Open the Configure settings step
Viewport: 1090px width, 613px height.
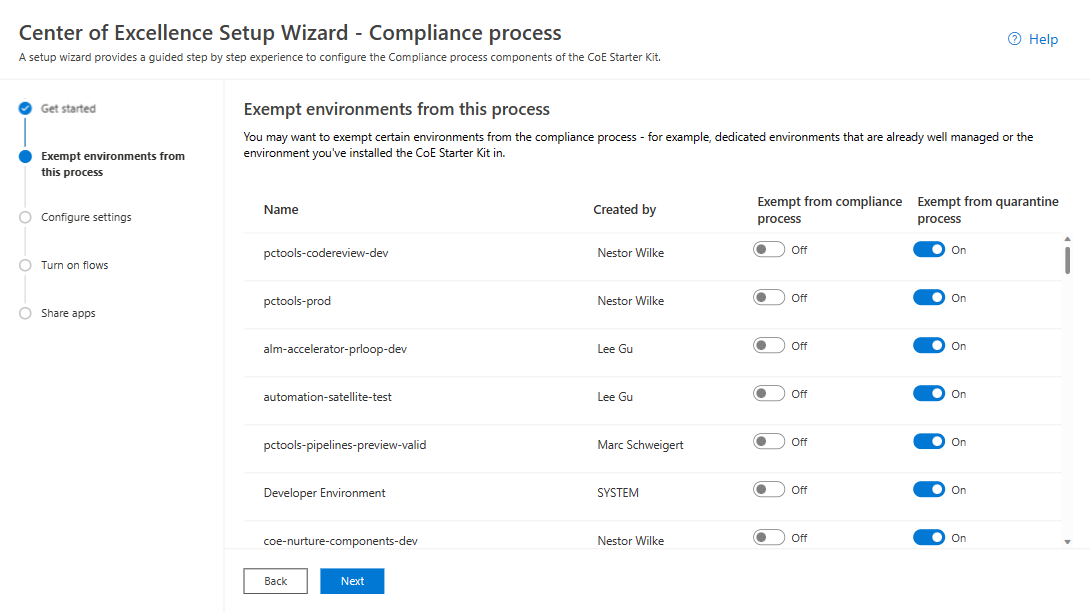tap(86, 217)
